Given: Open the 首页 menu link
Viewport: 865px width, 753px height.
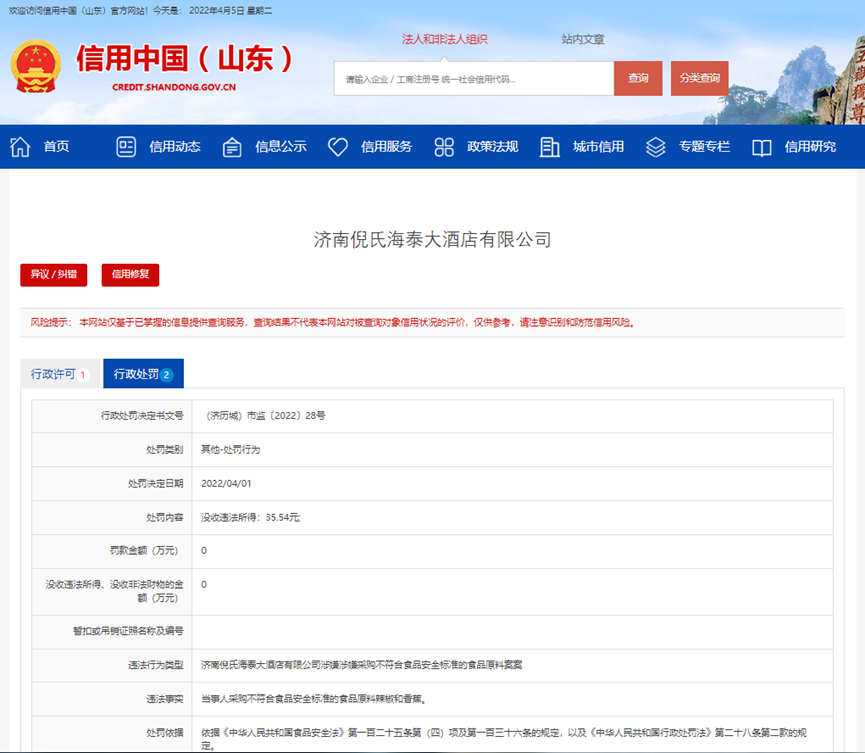Looking at the screenshot, I should pos(56,147).
